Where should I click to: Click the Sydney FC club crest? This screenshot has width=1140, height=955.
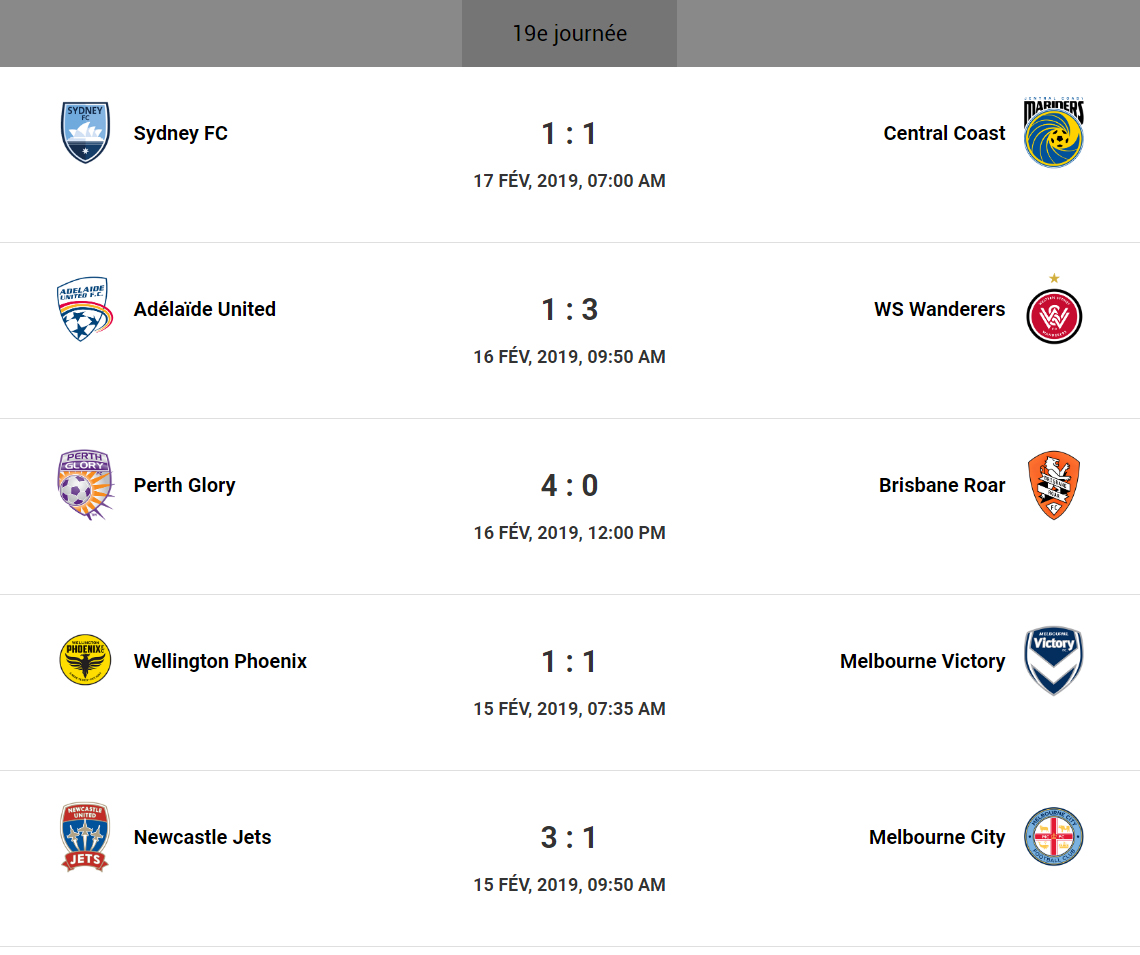tap(85, 132)
